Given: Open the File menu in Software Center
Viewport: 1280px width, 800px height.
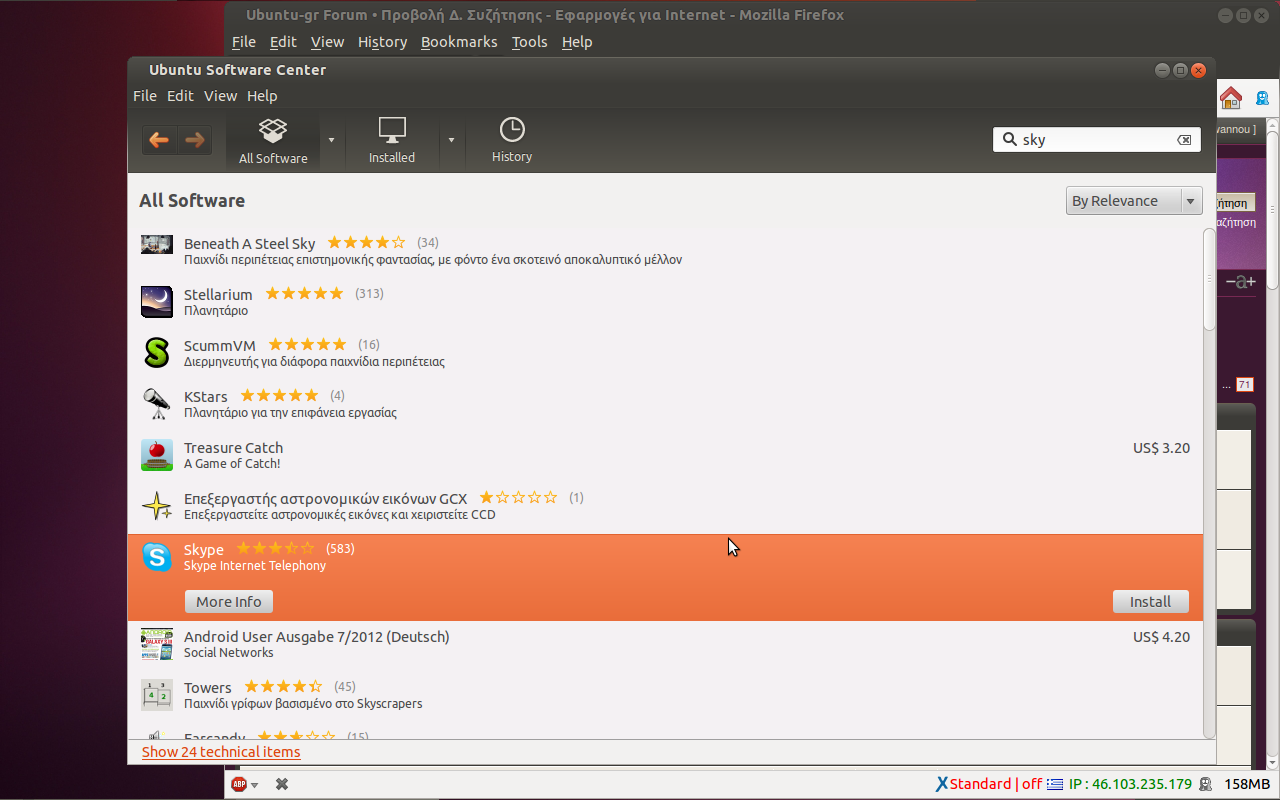Looking at the screenshot, I should (145, 96).
